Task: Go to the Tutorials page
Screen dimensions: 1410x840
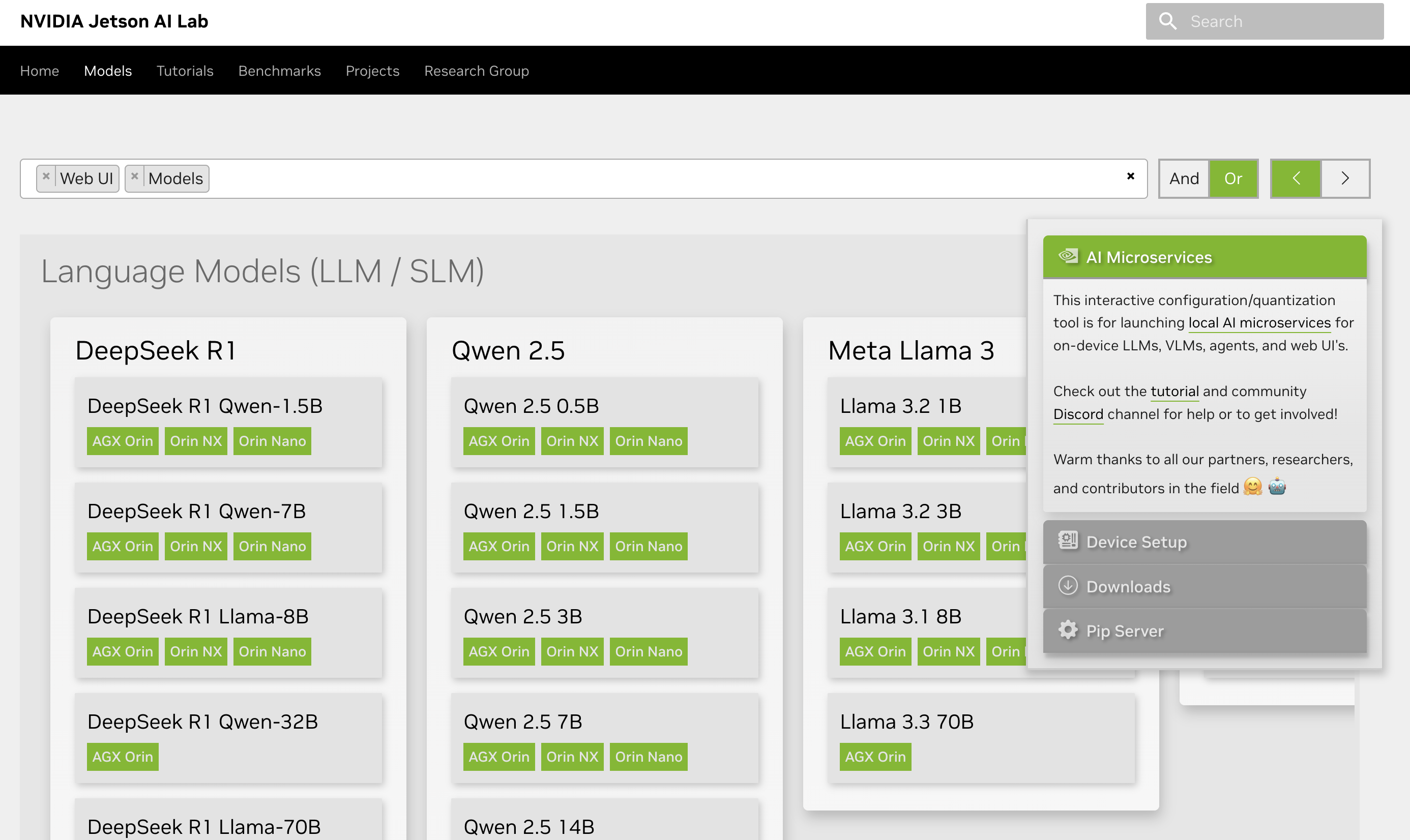Action: coord(185,71)
